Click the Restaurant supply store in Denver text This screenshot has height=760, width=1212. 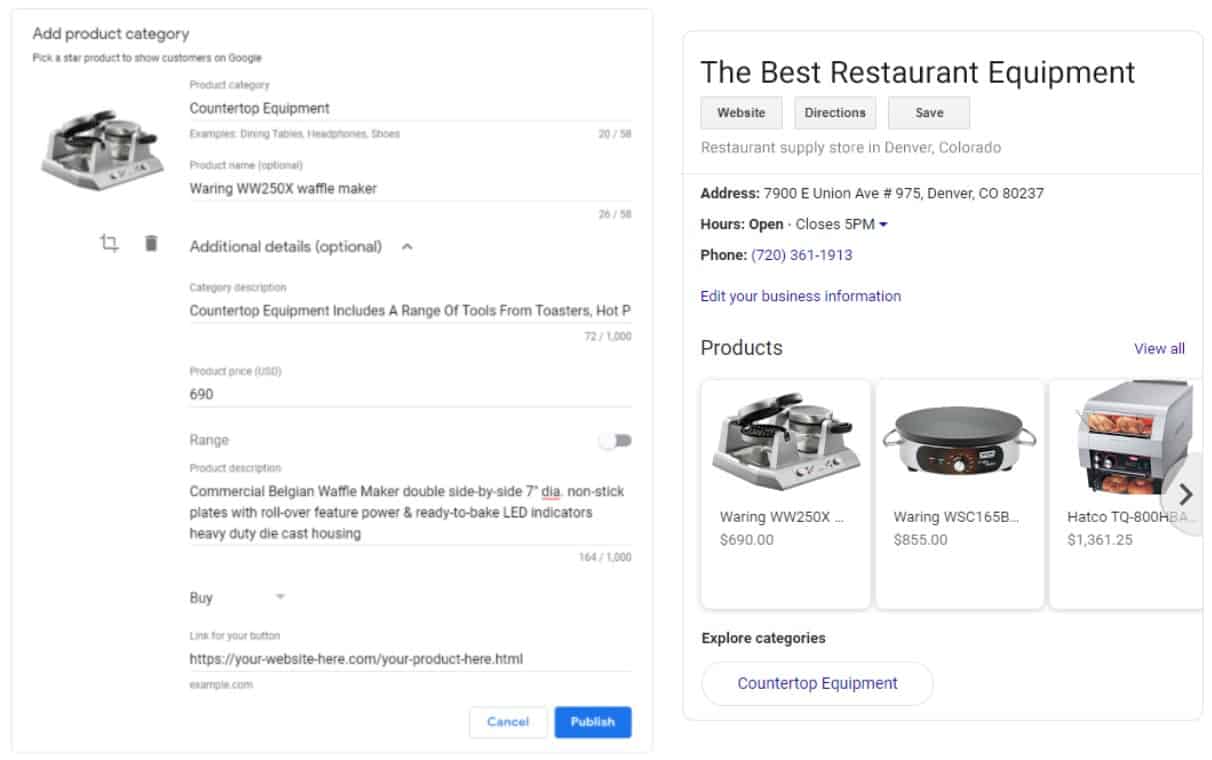coord(851,147)
